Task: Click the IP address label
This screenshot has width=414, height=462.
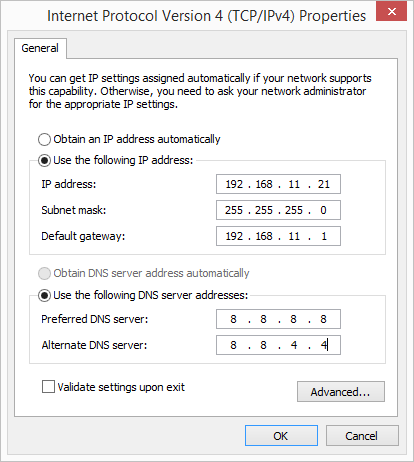Action: click(x=69, y=184)
